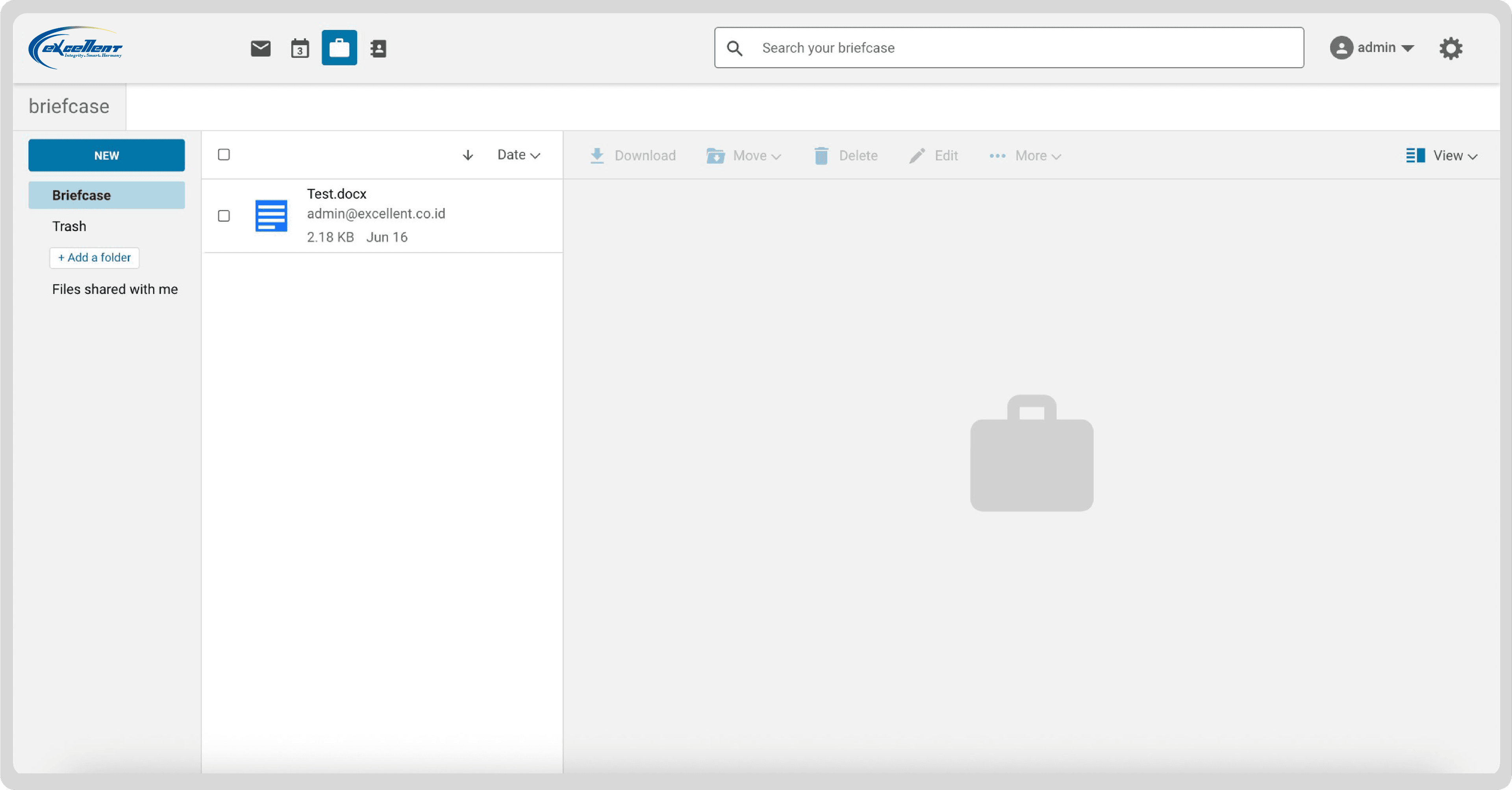The image size is (1512, 790).
Task: Open the Calendar app icon
Action: click(299, 48)
